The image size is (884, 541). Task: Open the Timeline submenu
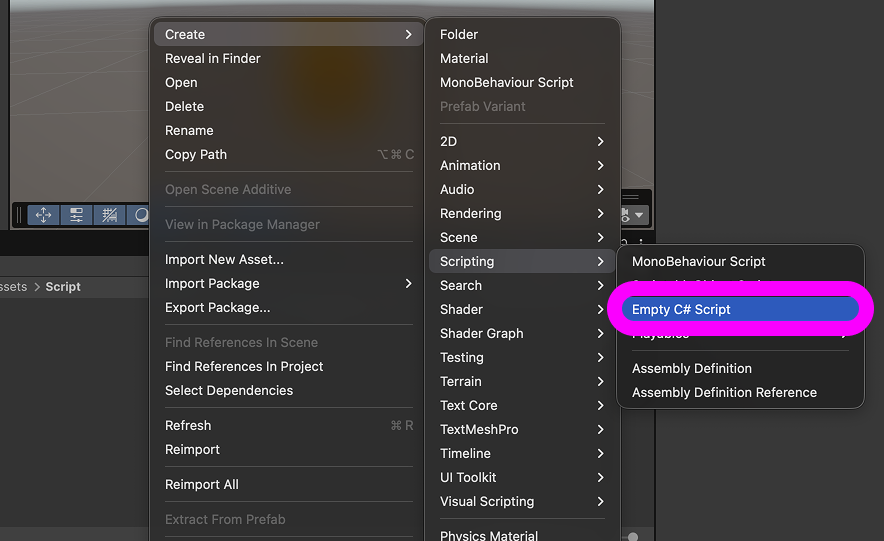click(x=522, y=454)
